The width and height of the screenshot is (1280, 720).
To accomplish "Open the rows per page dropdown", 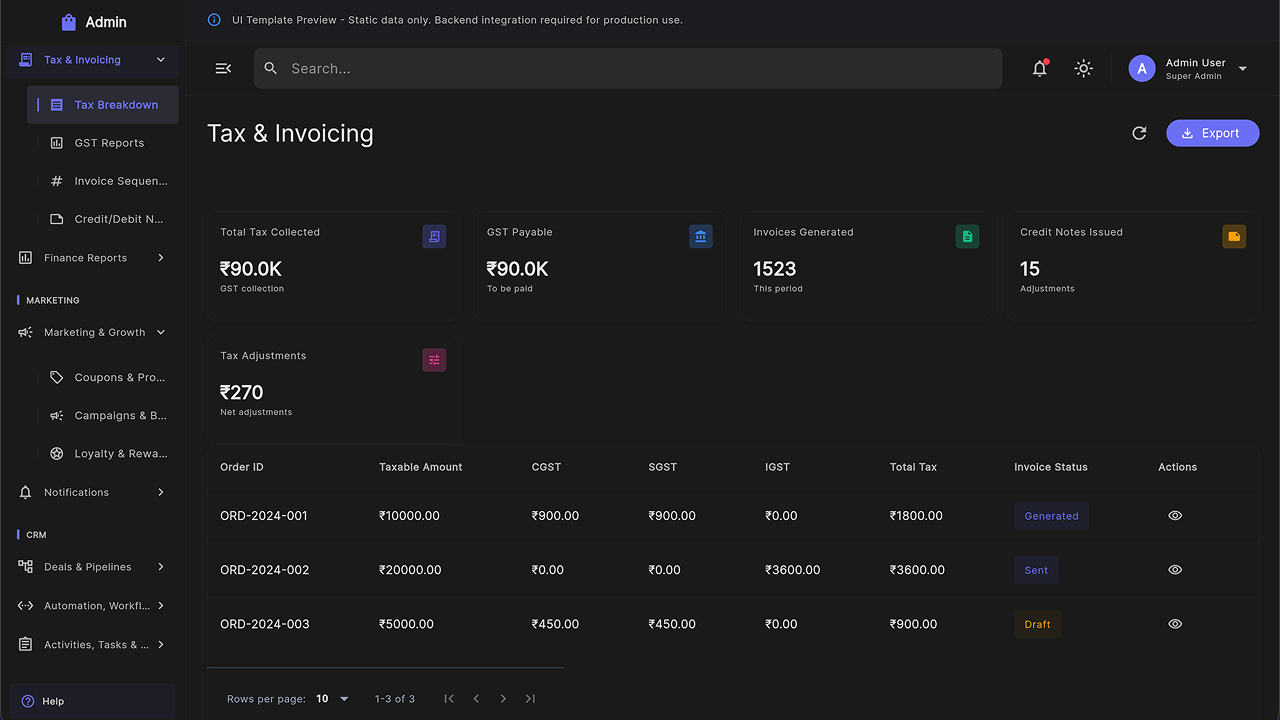I will (333, 699).
